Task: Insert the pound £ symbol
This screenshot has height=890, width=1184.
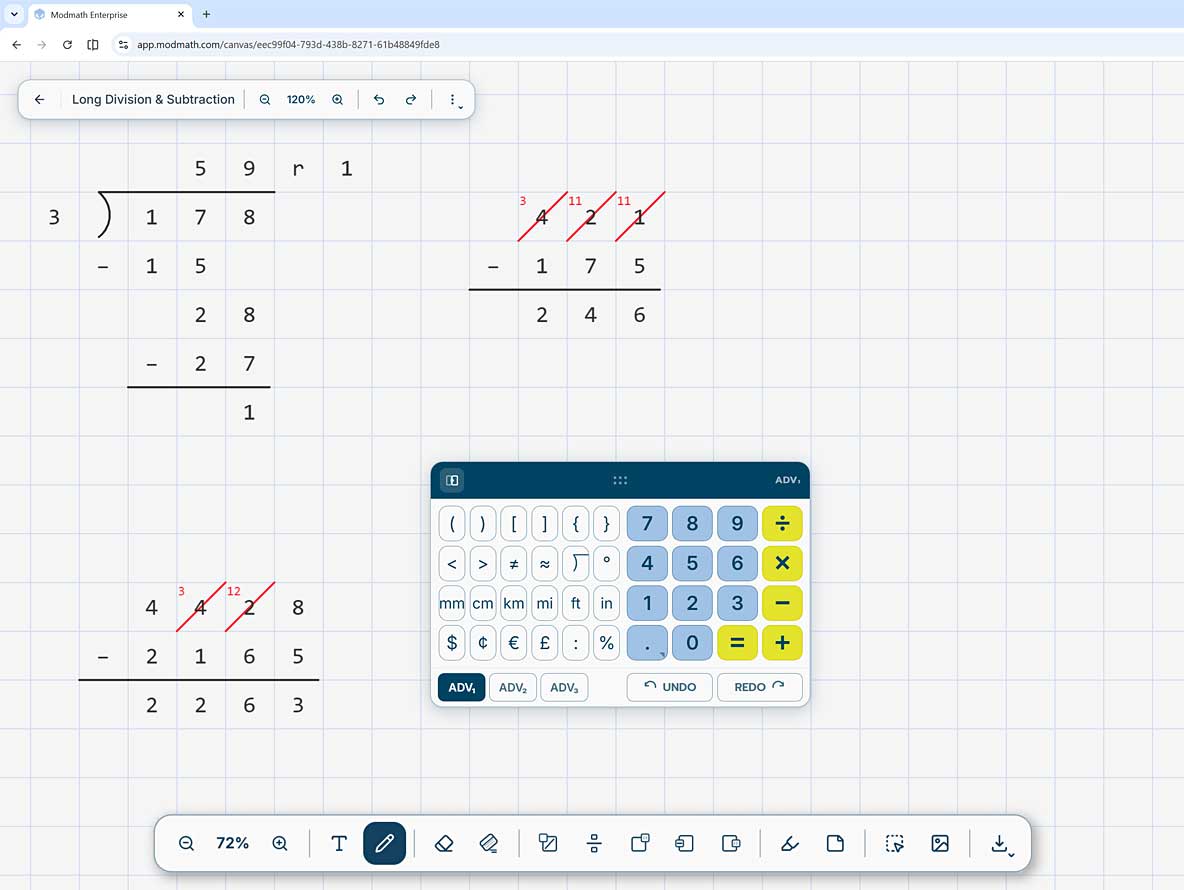Action: coord(544,642)
